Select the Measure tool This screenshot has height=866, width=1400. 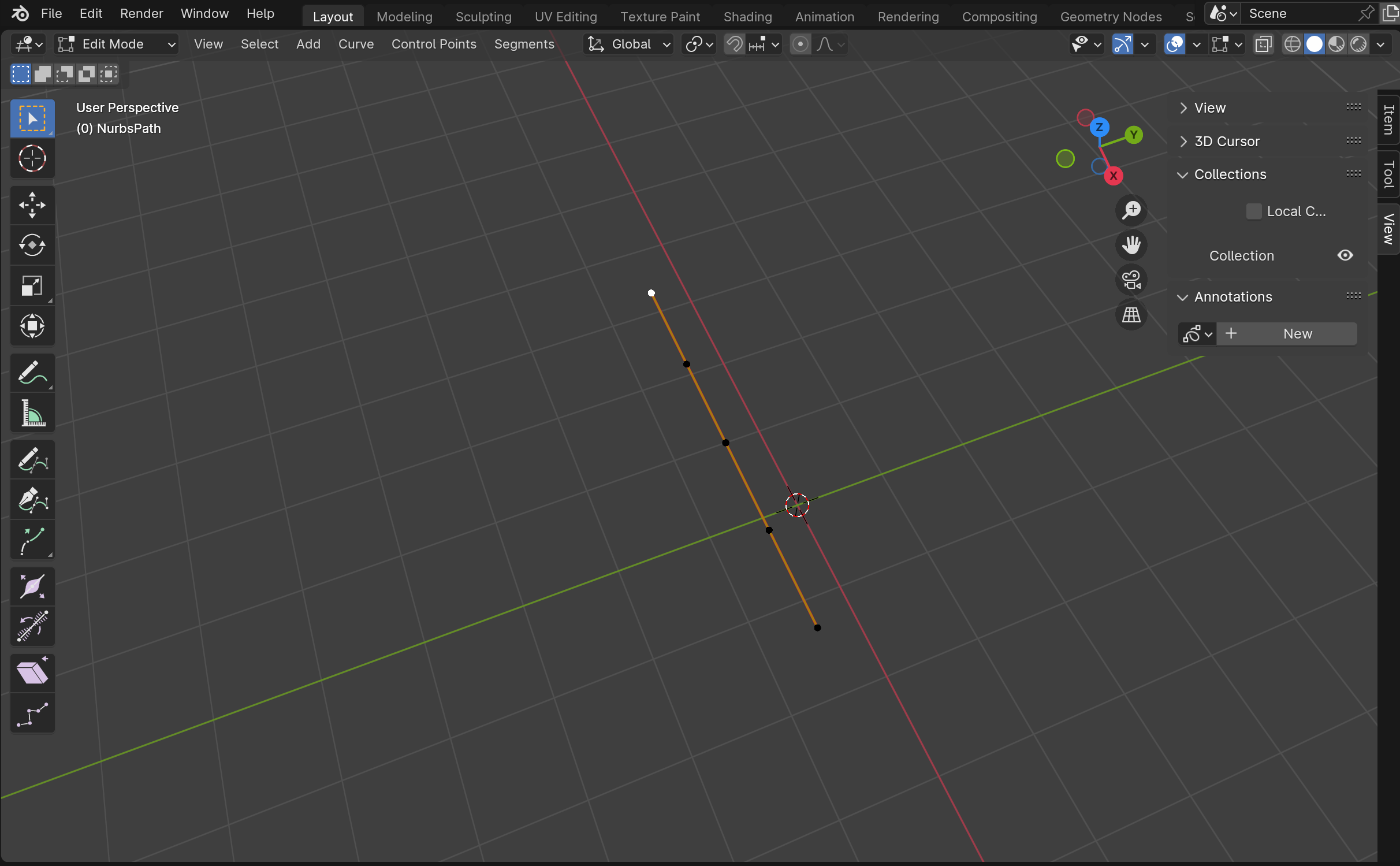pyautogui.click(x=32, y=413)
